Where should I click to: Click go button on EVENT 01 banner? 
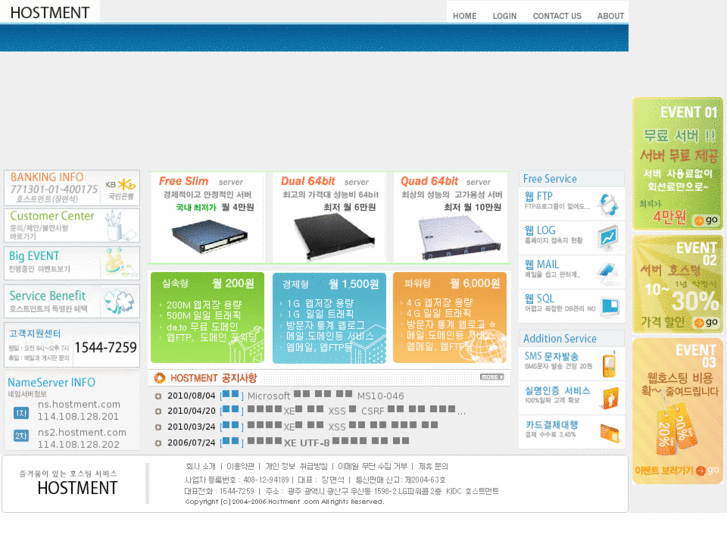[707, 220]
